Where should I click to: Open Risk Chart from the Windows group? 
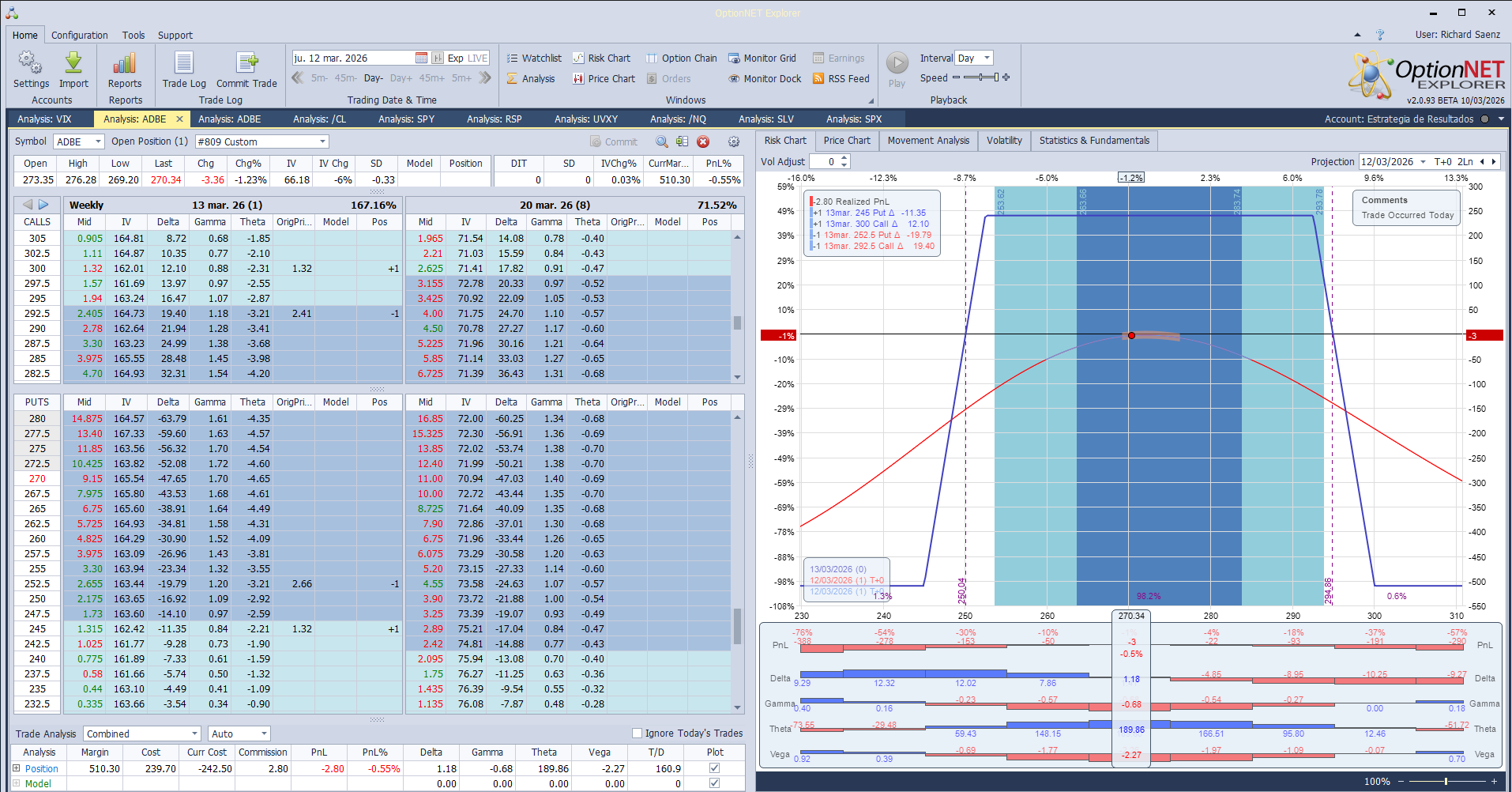coord(602,58)
